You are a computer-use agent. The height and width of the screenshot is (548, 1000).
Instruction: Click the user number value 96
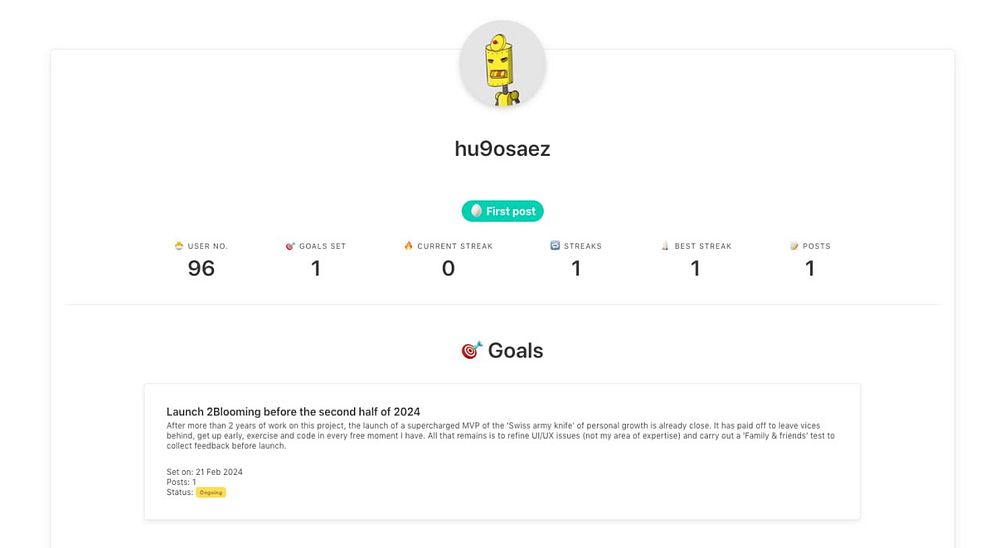click(201, 268)
